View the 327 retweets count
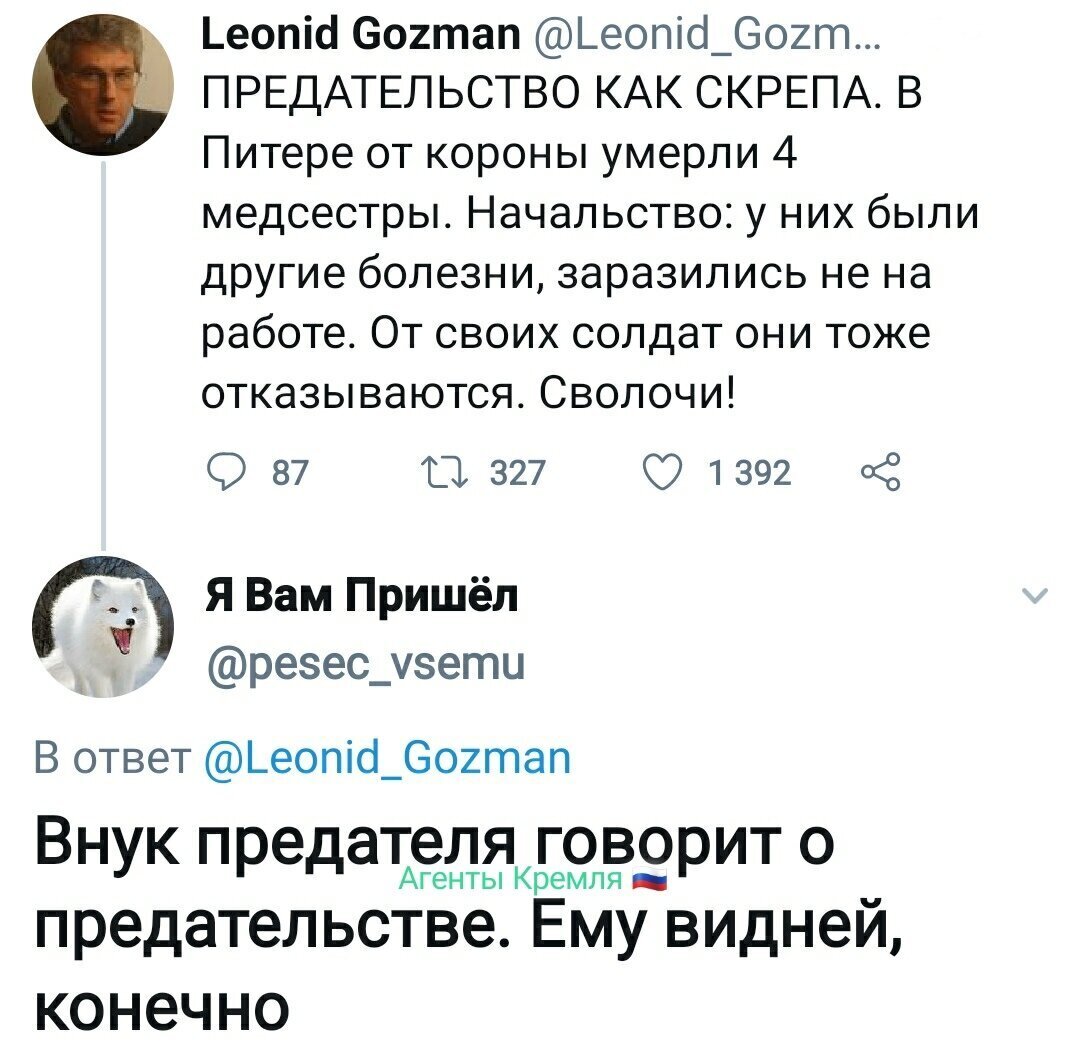 coord(518,474)
